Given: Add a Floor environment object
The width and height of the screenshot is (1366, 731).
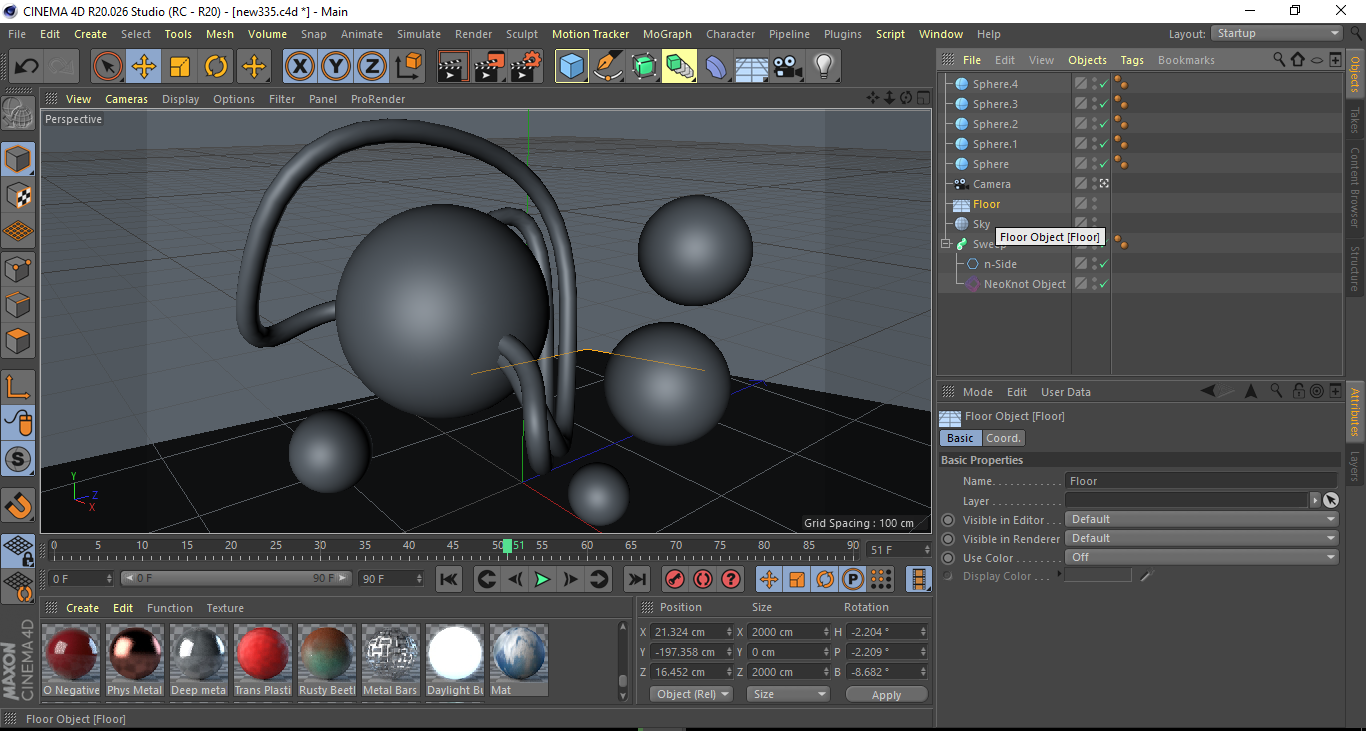Looking at the screenshot, I should pos(751,67).
